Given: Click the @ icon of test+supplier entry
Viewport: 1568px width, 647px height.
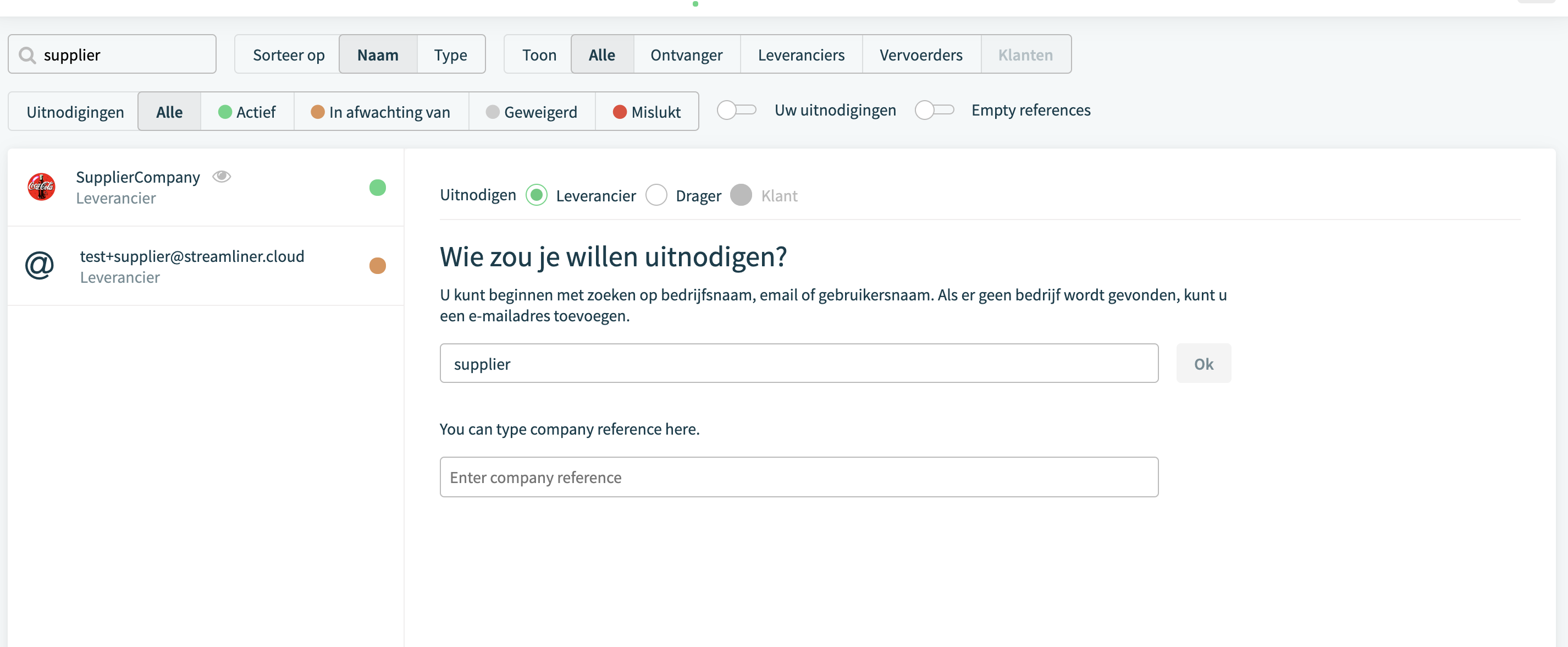Looking at the screenshot, I should [x=40, y=266].
